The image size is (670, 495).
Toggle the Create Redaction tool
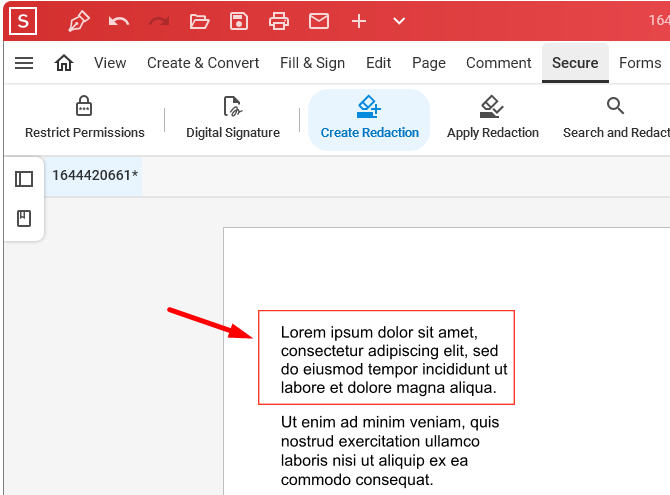point(369,120)
